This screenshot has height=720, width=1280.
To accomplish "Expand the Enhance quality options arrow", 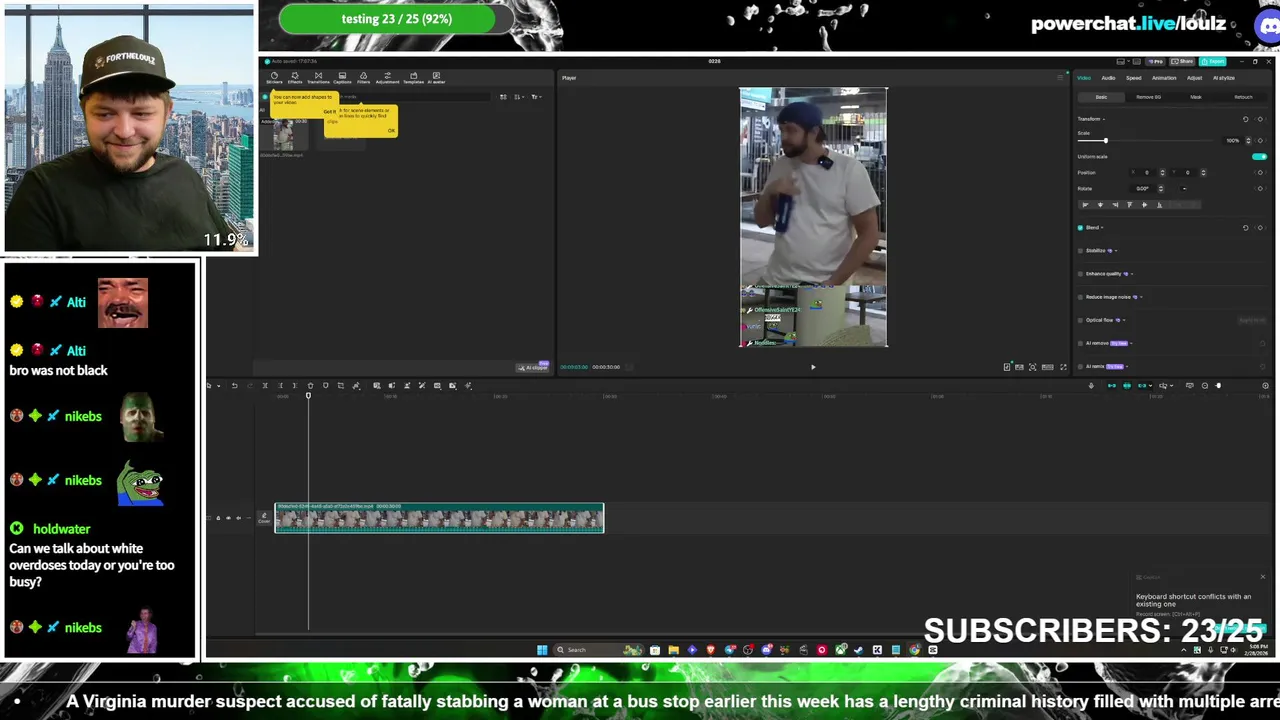I will [x=1132, y=274].
